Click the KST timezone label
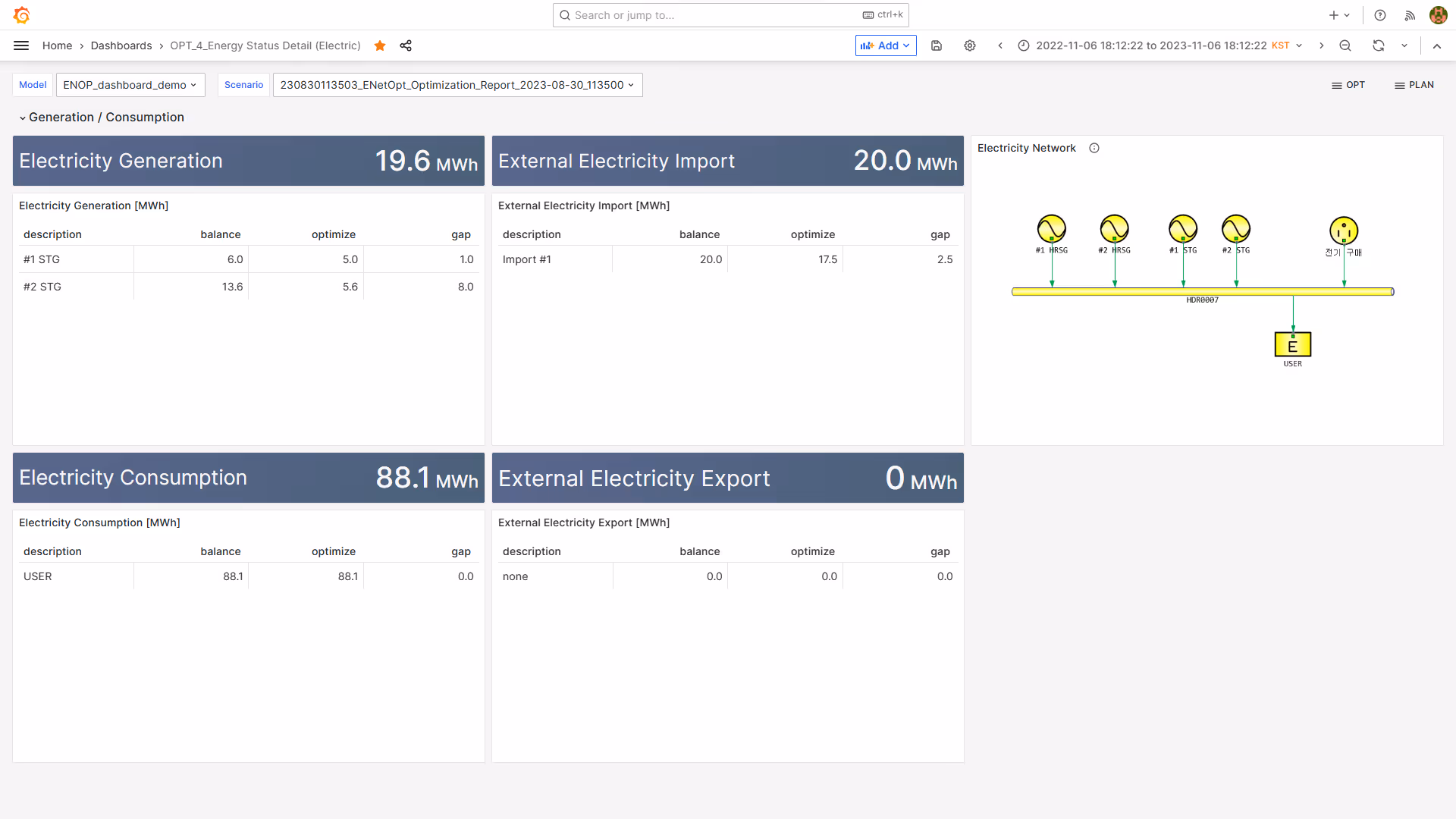 click(x=1281, y=45)
